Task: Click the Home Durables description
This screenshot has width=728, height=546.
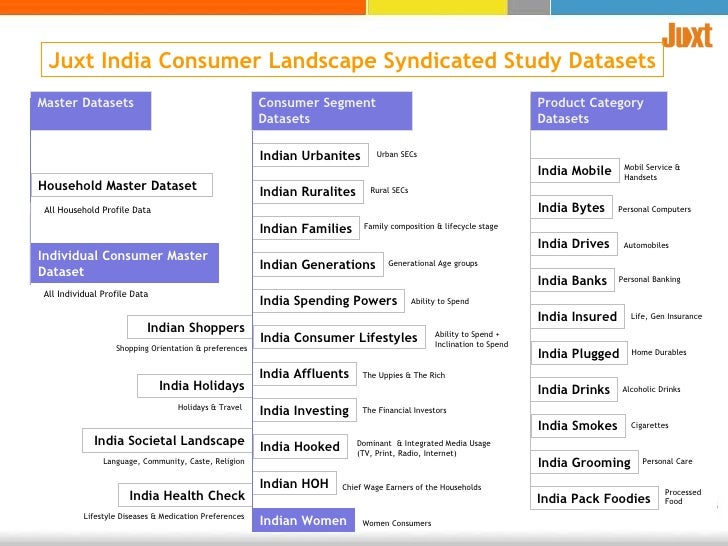Action: click(659, 352)
